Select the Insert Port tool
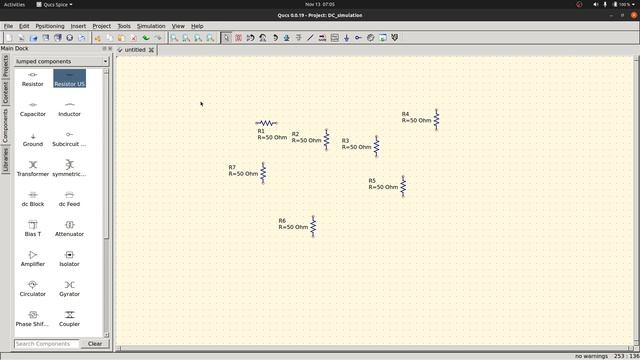The height and width of the screenshot is (360, 640). [358, 38]
